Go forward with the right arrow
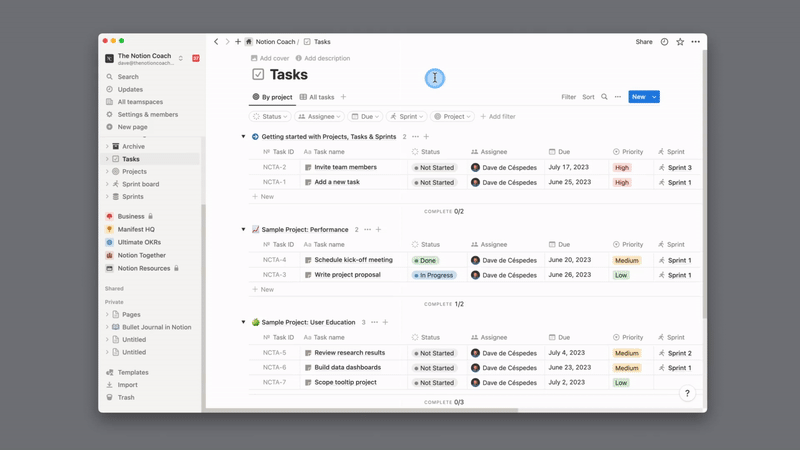Screen dimensions: 800x450 (x=228, y=42)
